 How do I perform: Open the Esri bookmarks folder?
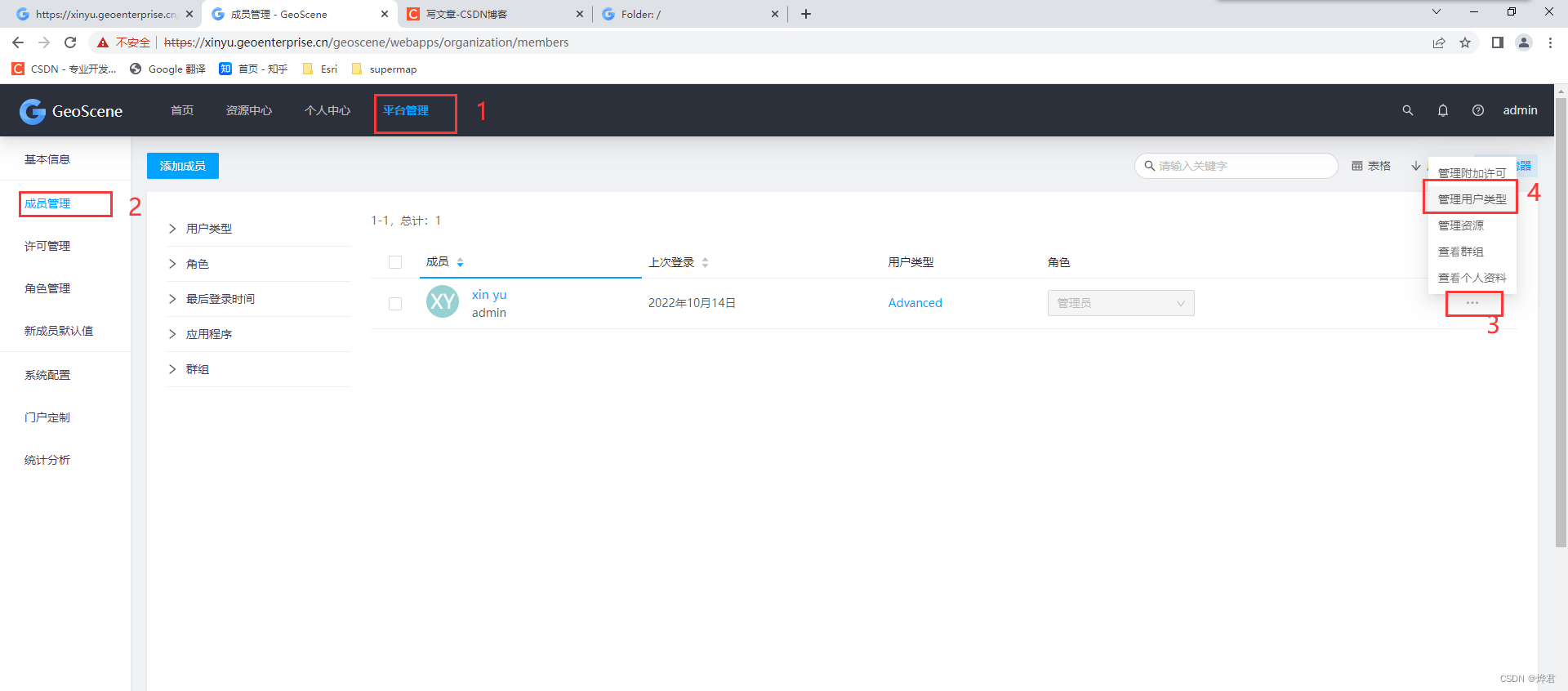[x=319, y=69]
